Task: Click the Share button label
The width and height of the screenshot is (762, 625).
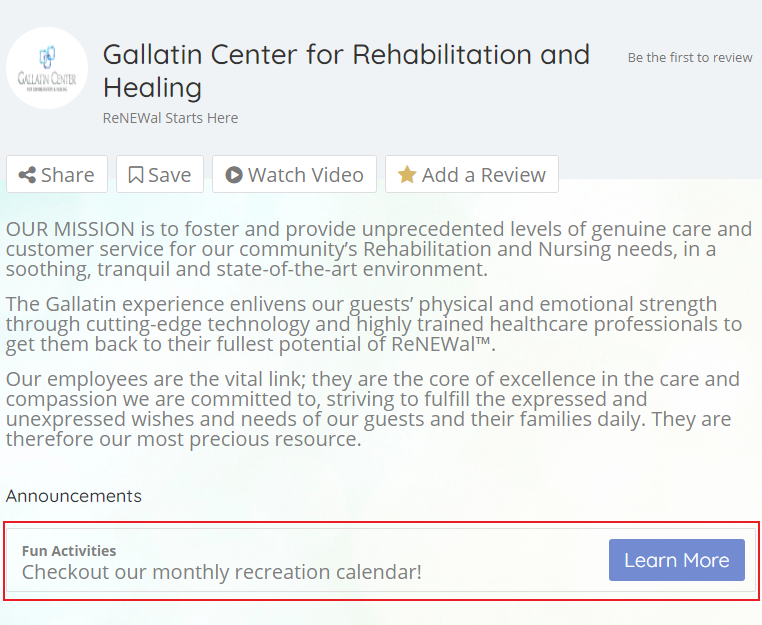Action: [68, 175]
